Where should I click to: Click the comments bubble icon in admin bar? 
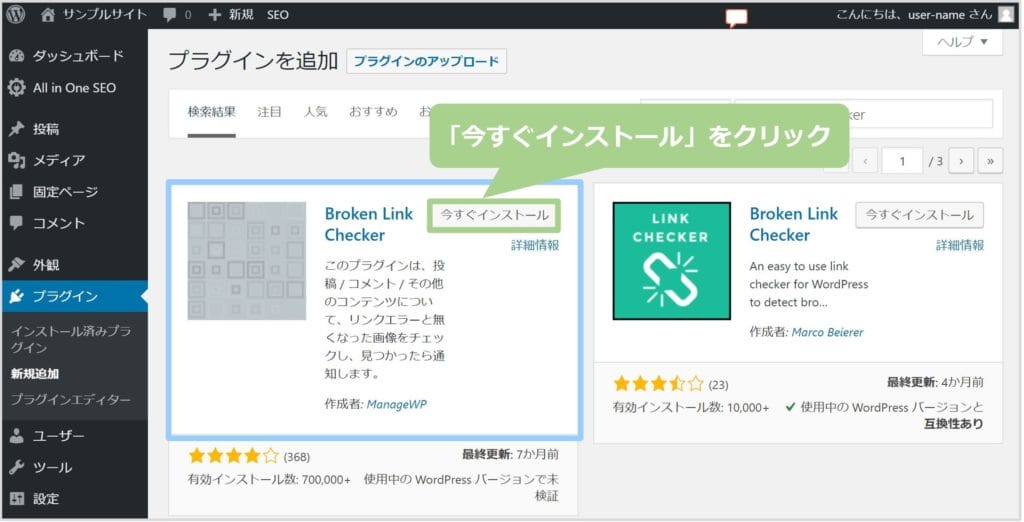(169, 15)
